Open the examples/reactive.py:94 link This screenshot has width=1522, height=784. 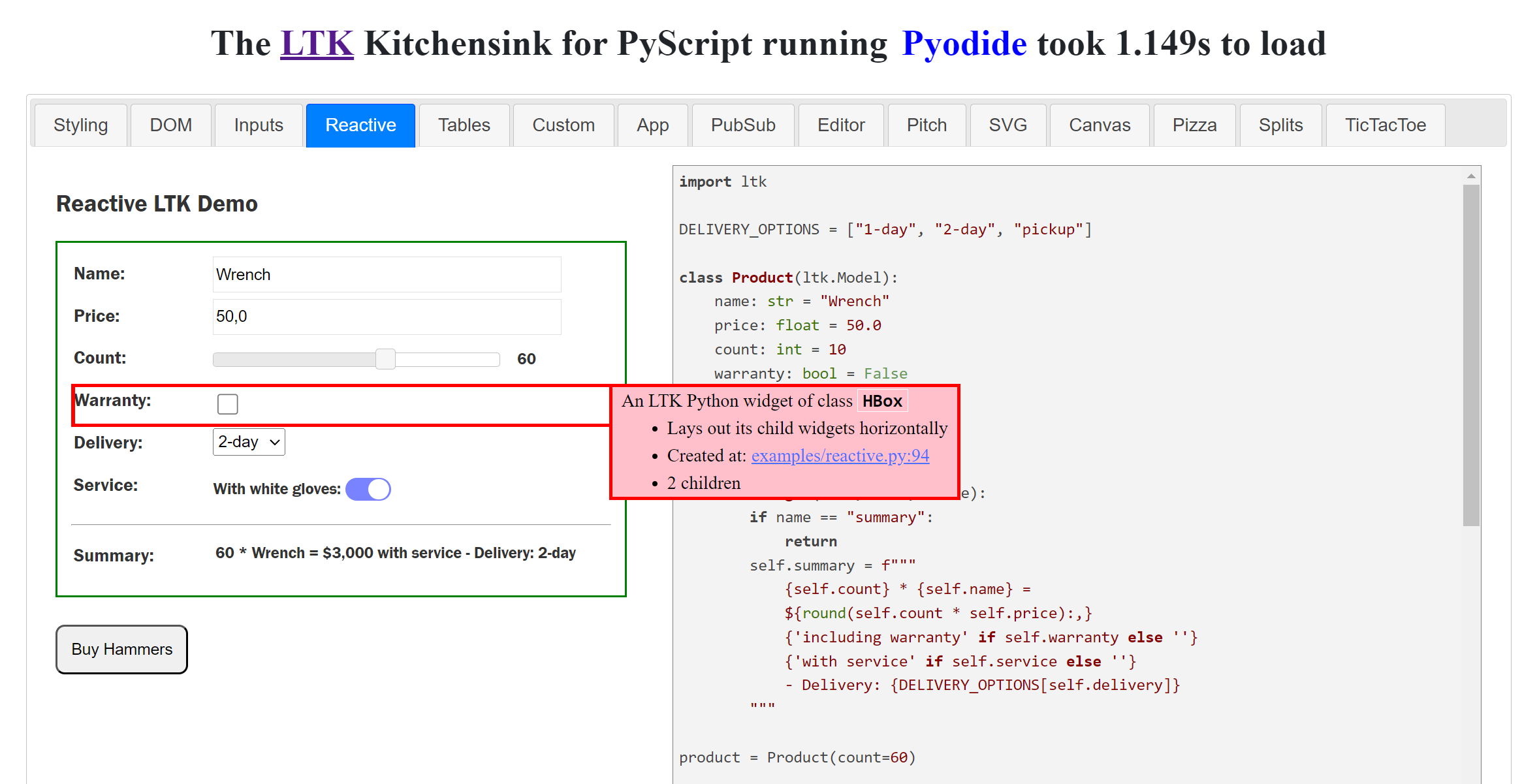tap(840, 456)
